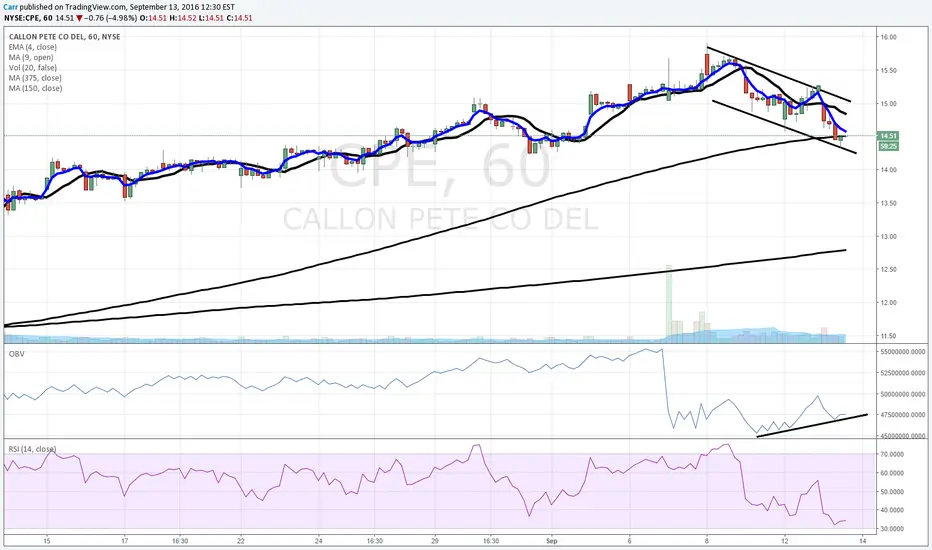The width and height of the screenshot is (932, 550).
Task: Click the 60.0000 RSI axis label
Action: [x=892, y=473]
